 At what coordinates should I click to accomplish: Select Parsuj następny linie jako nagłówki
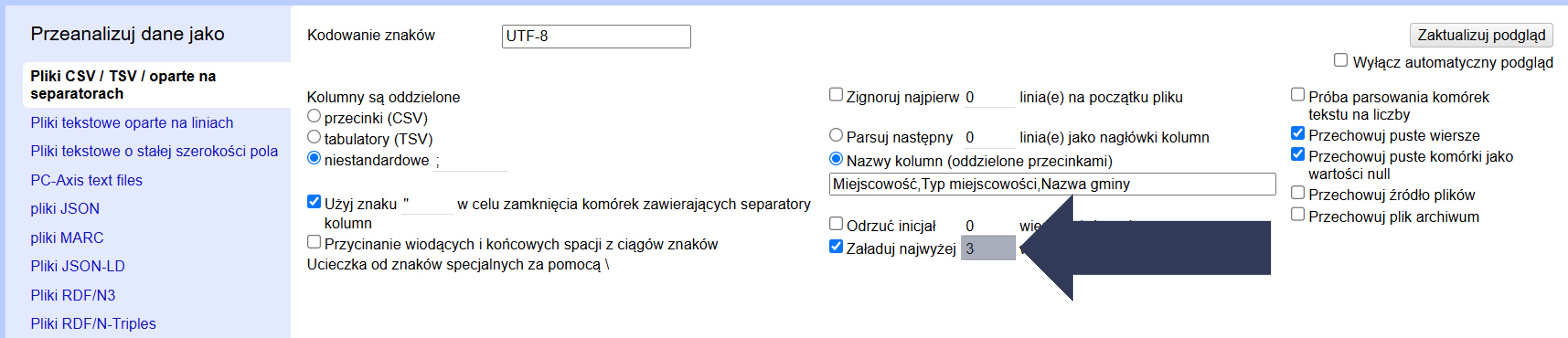(836, 135)
